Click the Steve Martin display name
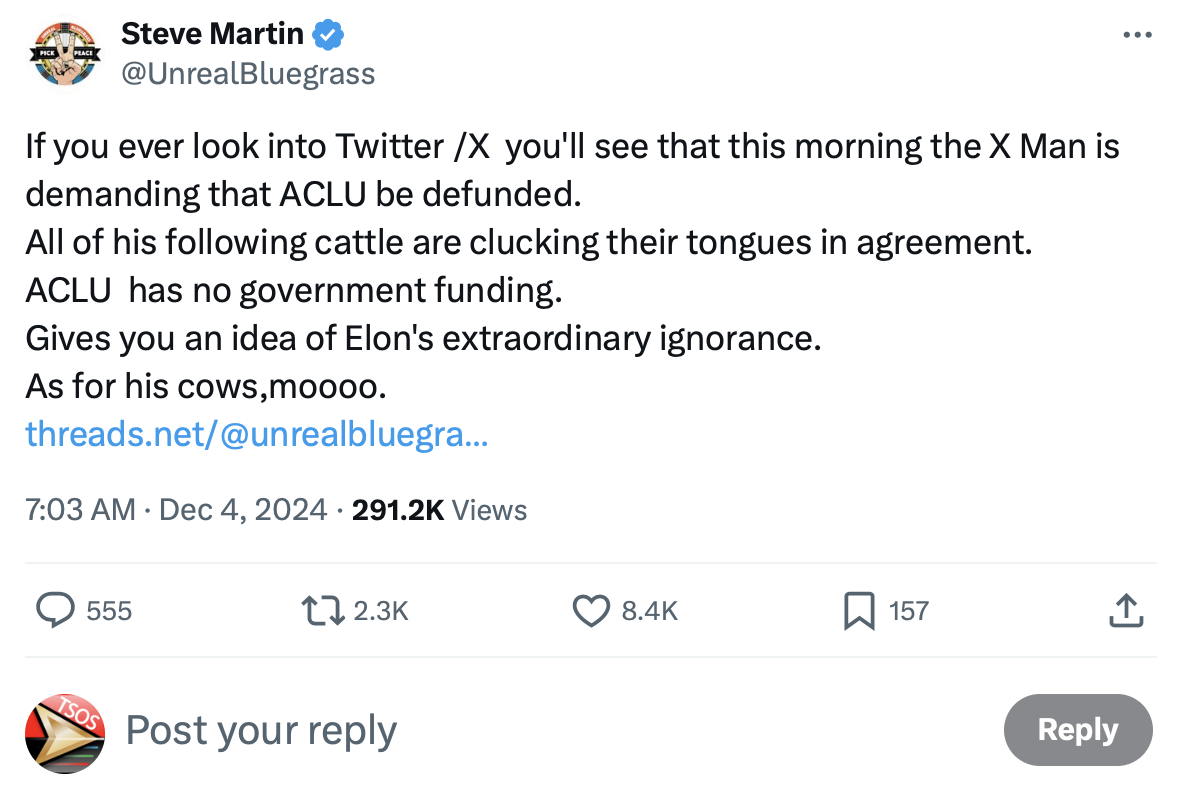This screenshot has width=1185, height=808. 212,34
